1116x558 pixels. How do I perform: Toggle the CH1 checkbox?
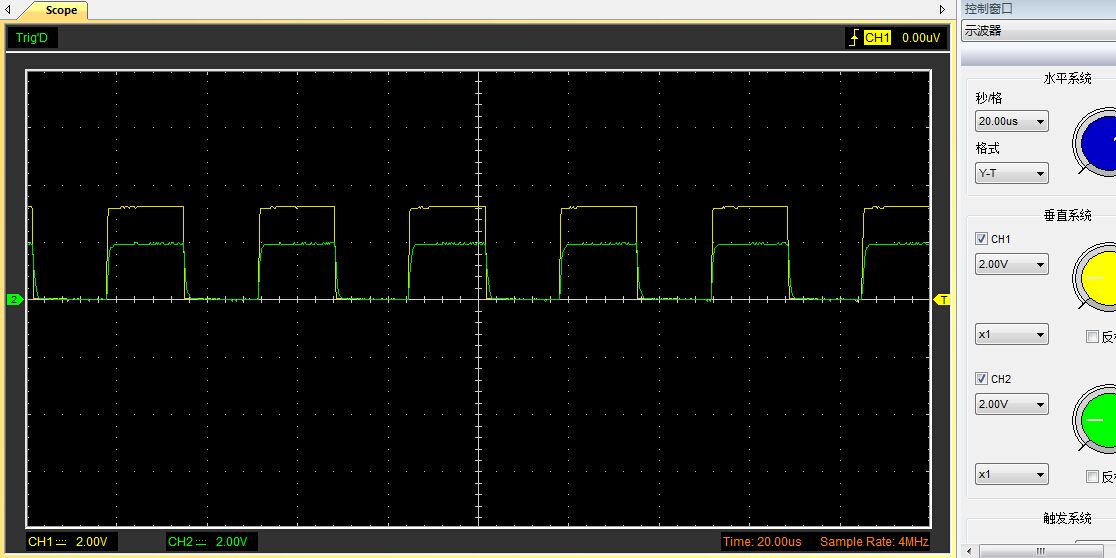(x=981, y=239)
